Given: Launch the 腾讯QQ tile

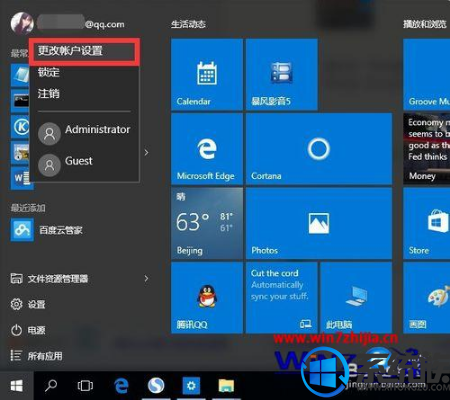Looking at the screenshot, I should (x=207, y=298).
